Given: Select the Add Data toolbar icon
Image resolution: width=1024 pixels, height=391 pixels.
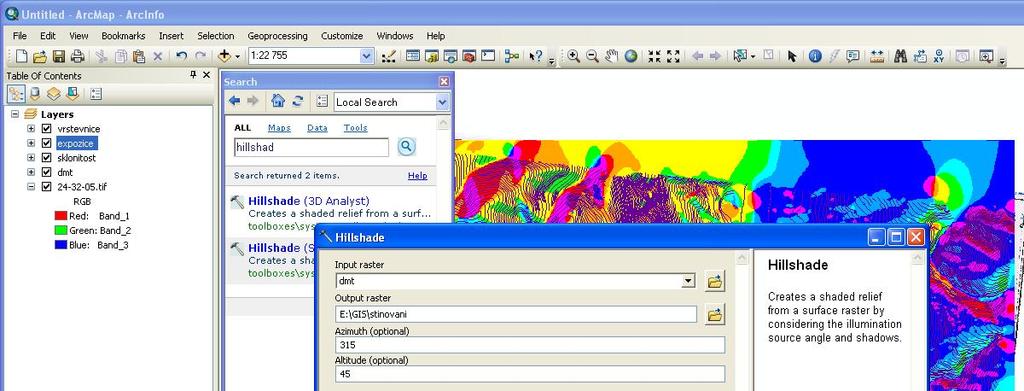Looking at the screenshot, I should 225,56.
